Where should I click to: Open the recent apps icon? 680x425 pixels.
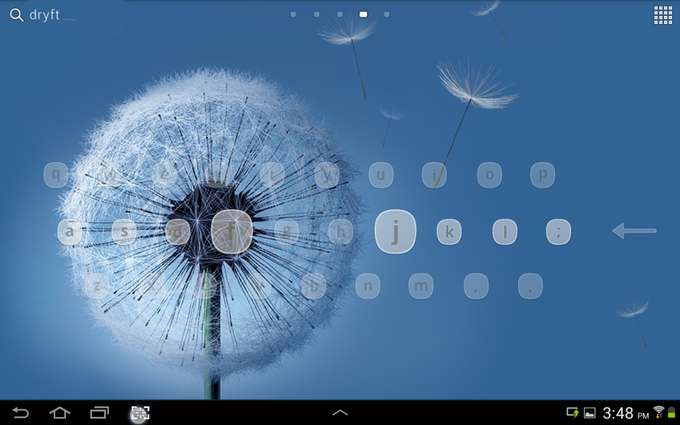(x=99, y=412)
